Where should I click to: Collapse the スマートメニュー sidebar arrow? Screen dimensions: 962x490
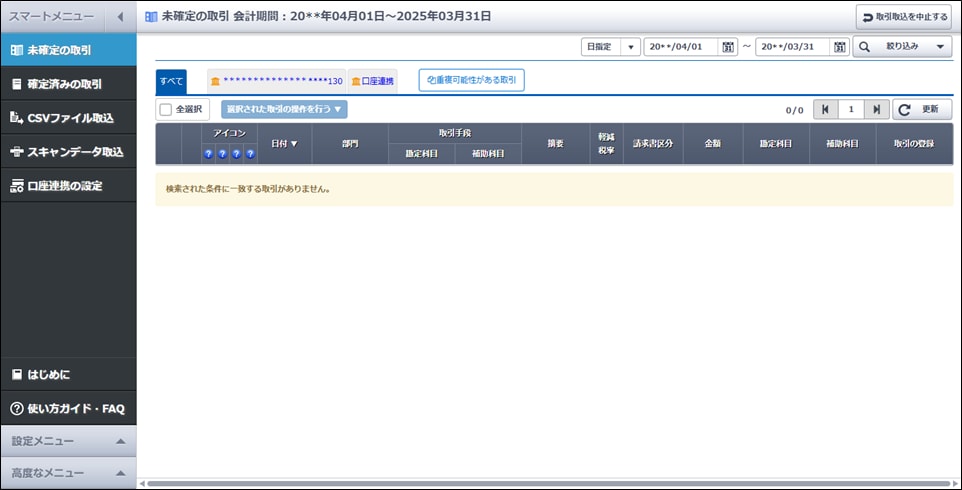(120, 17)
